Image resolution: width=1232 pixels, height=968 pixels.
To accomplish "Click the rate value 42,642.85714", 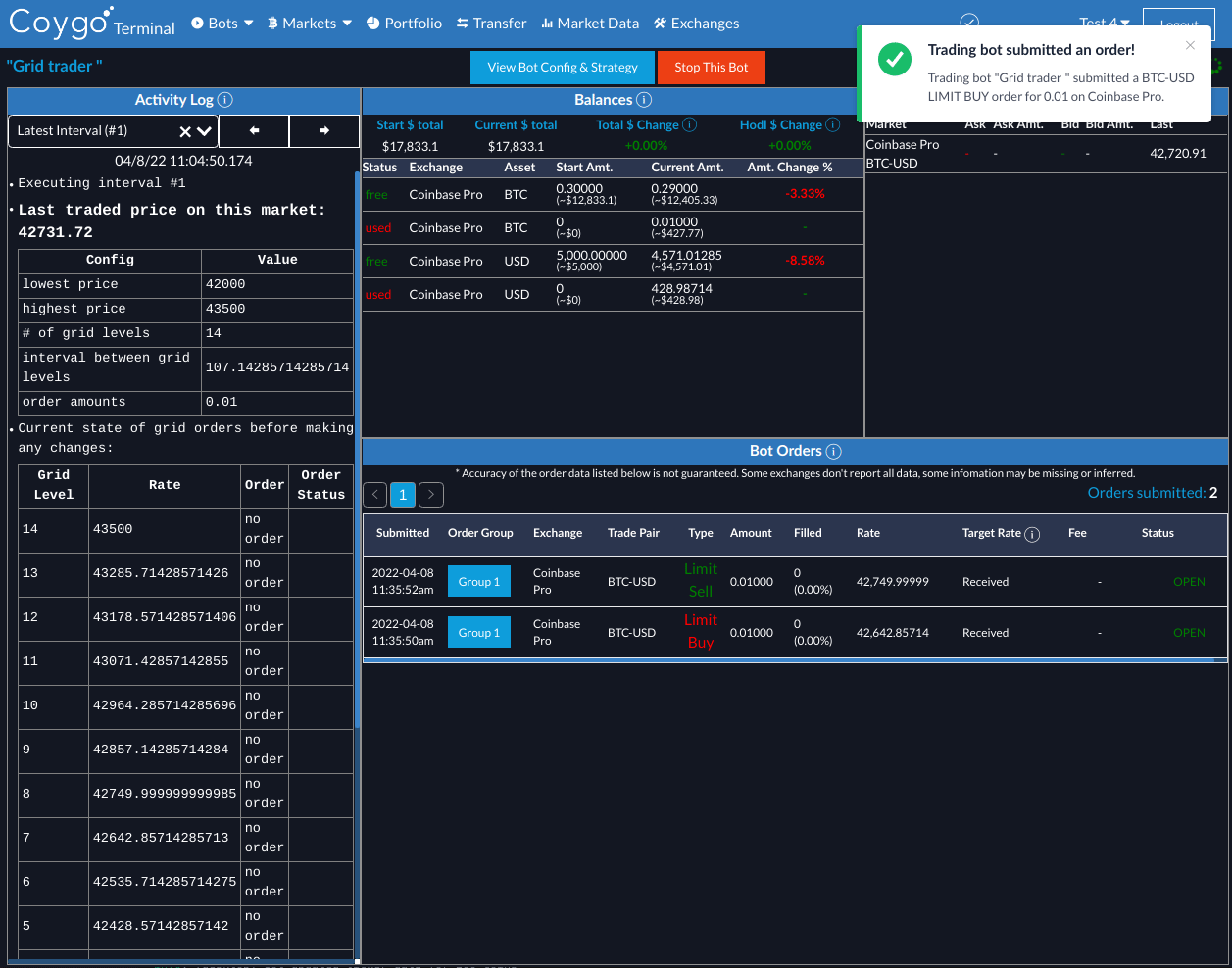I will pos(893,633).
